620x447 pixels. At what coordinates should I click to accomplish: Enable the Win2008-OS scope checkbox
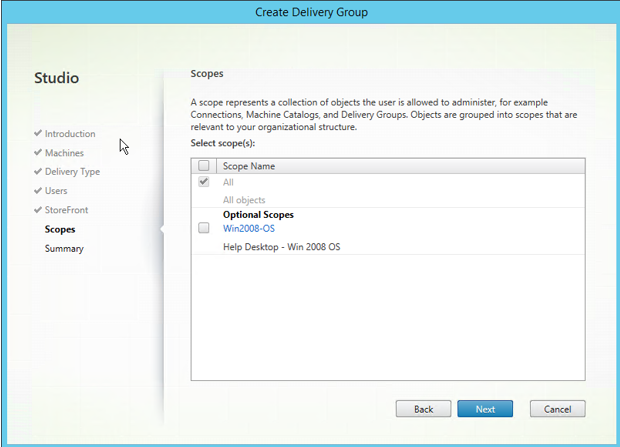tap(204, 228)
